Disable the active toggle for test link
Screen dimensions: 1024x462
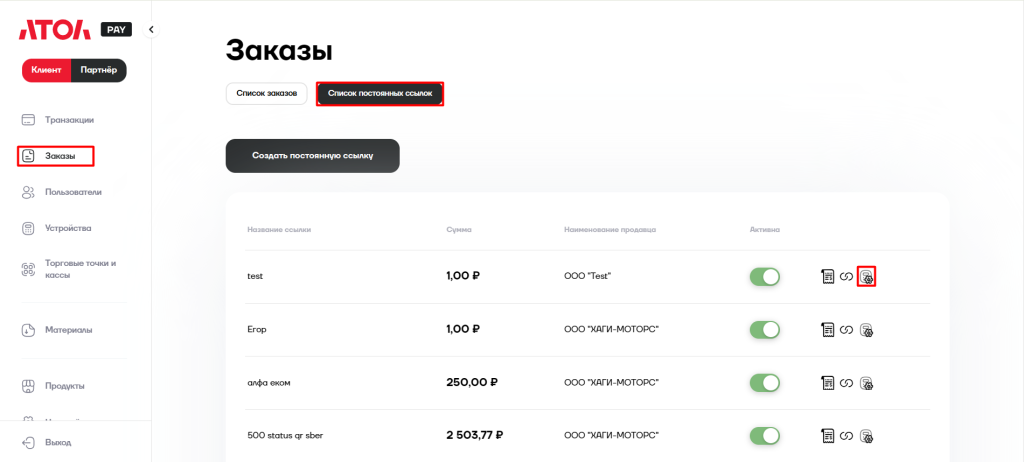pos(764,276)
